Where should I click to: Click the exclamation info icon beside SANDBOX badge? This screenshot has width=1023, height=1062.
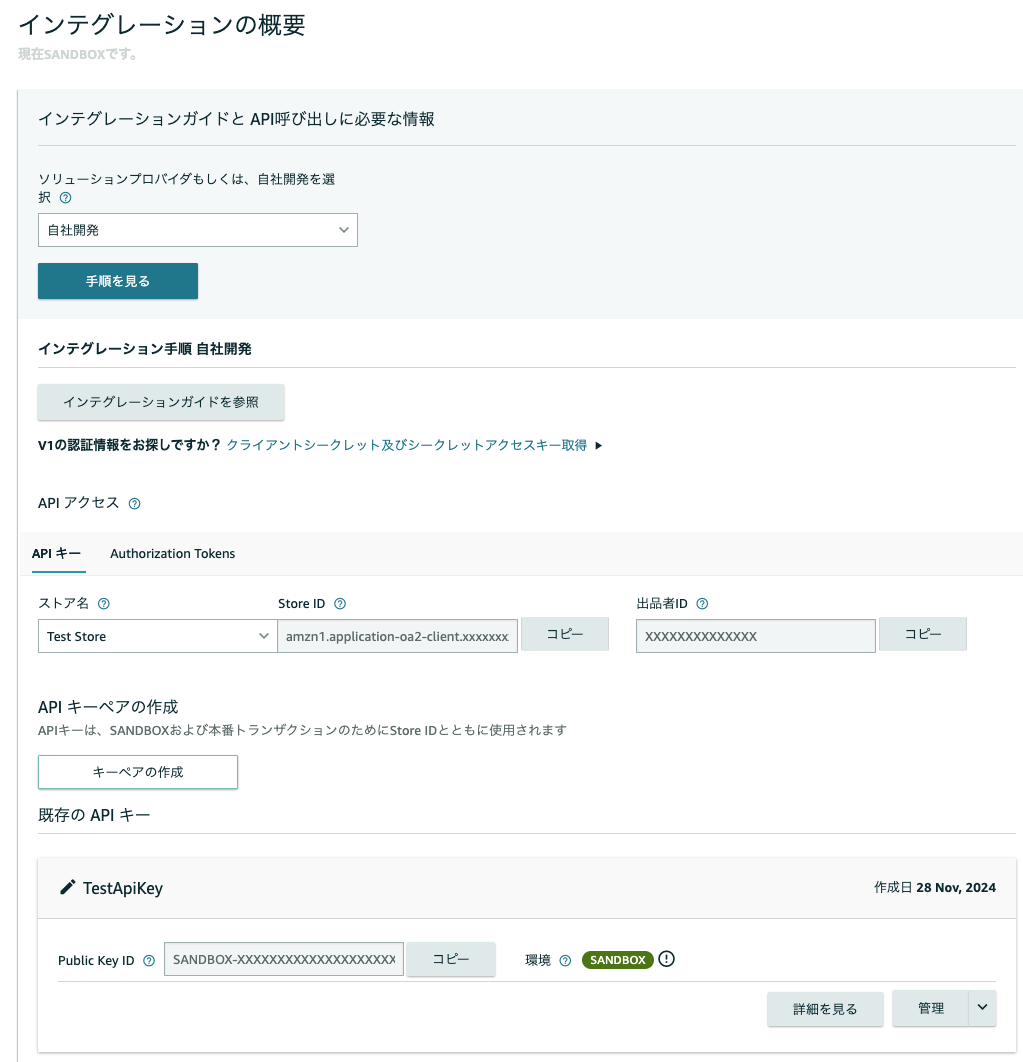click(x=667, y=959)
